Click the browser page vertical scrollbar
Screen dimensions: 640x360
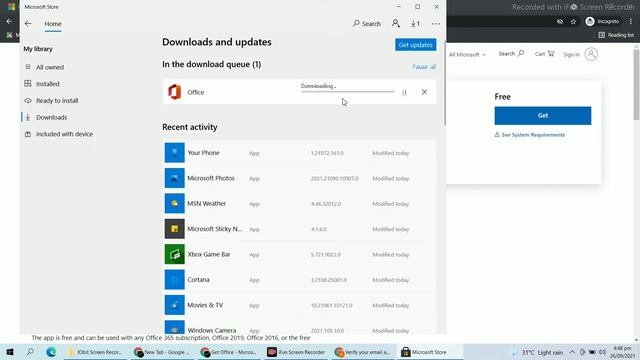[636, 85]
